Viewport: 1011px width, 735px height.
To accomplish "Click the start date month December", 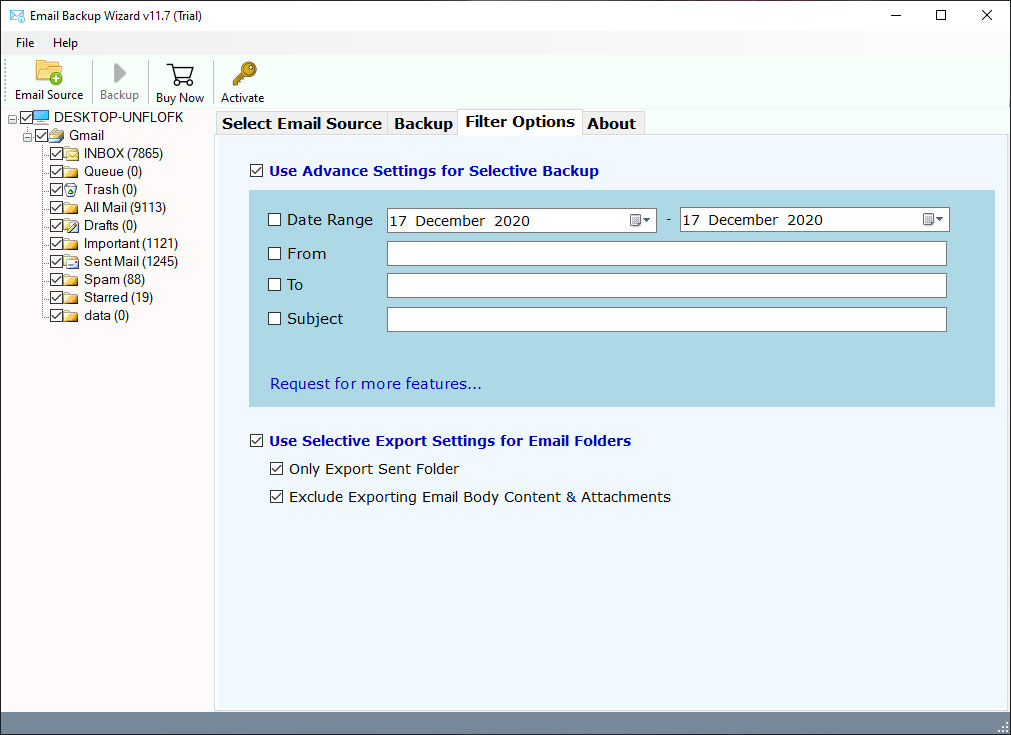I will click(x=450, y=221).
